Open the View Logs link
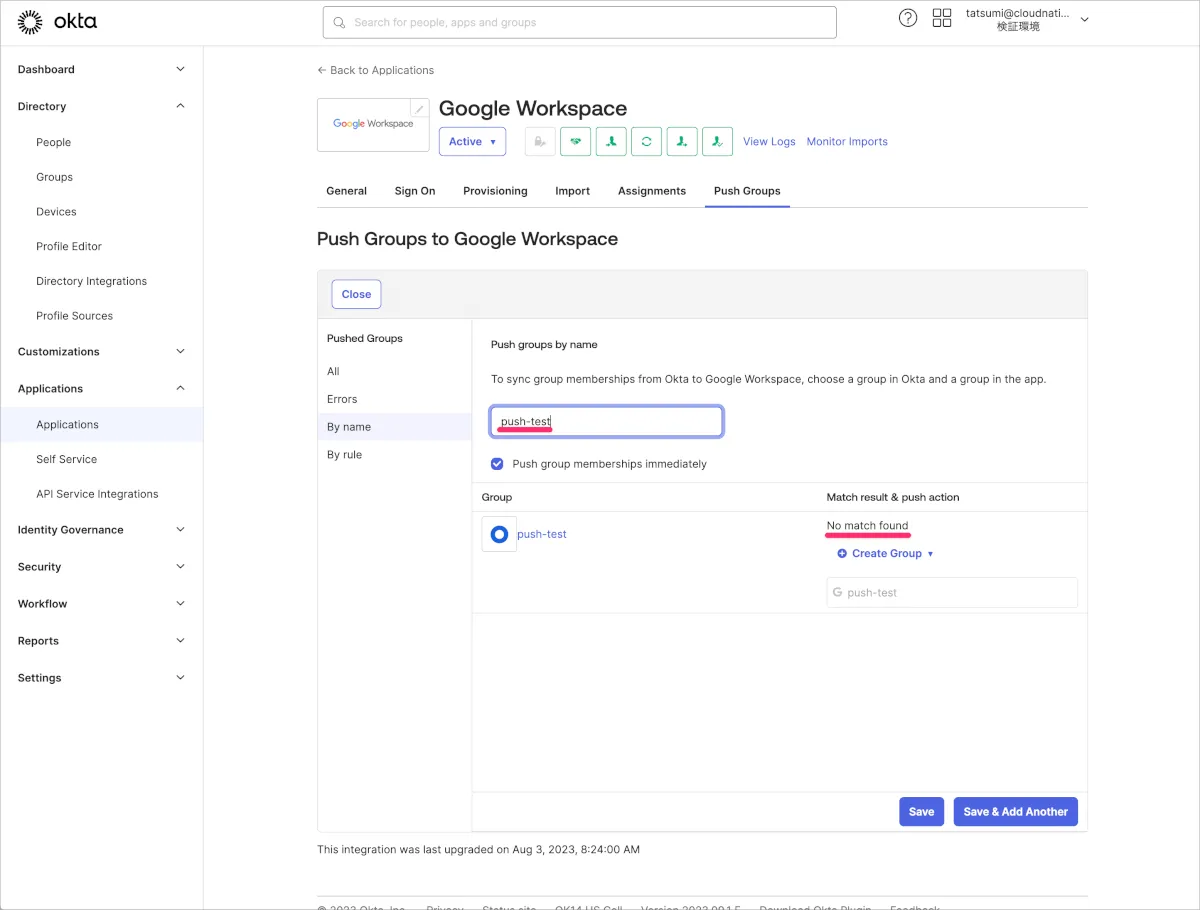 point(769,142)
